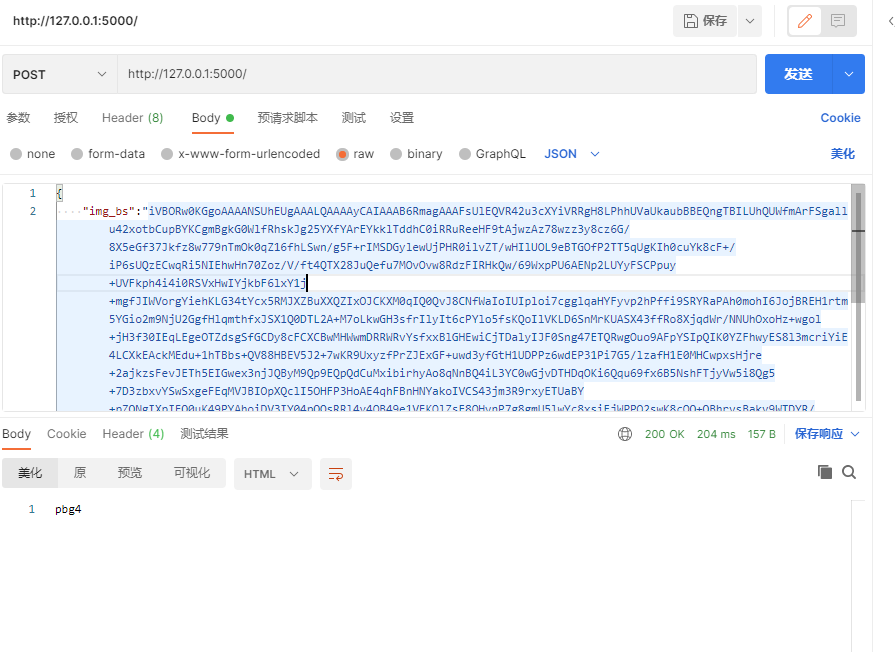Viewport: 895px width, 652px height.
Task: Select the form-data body type
Action: [x=108, y=154]
